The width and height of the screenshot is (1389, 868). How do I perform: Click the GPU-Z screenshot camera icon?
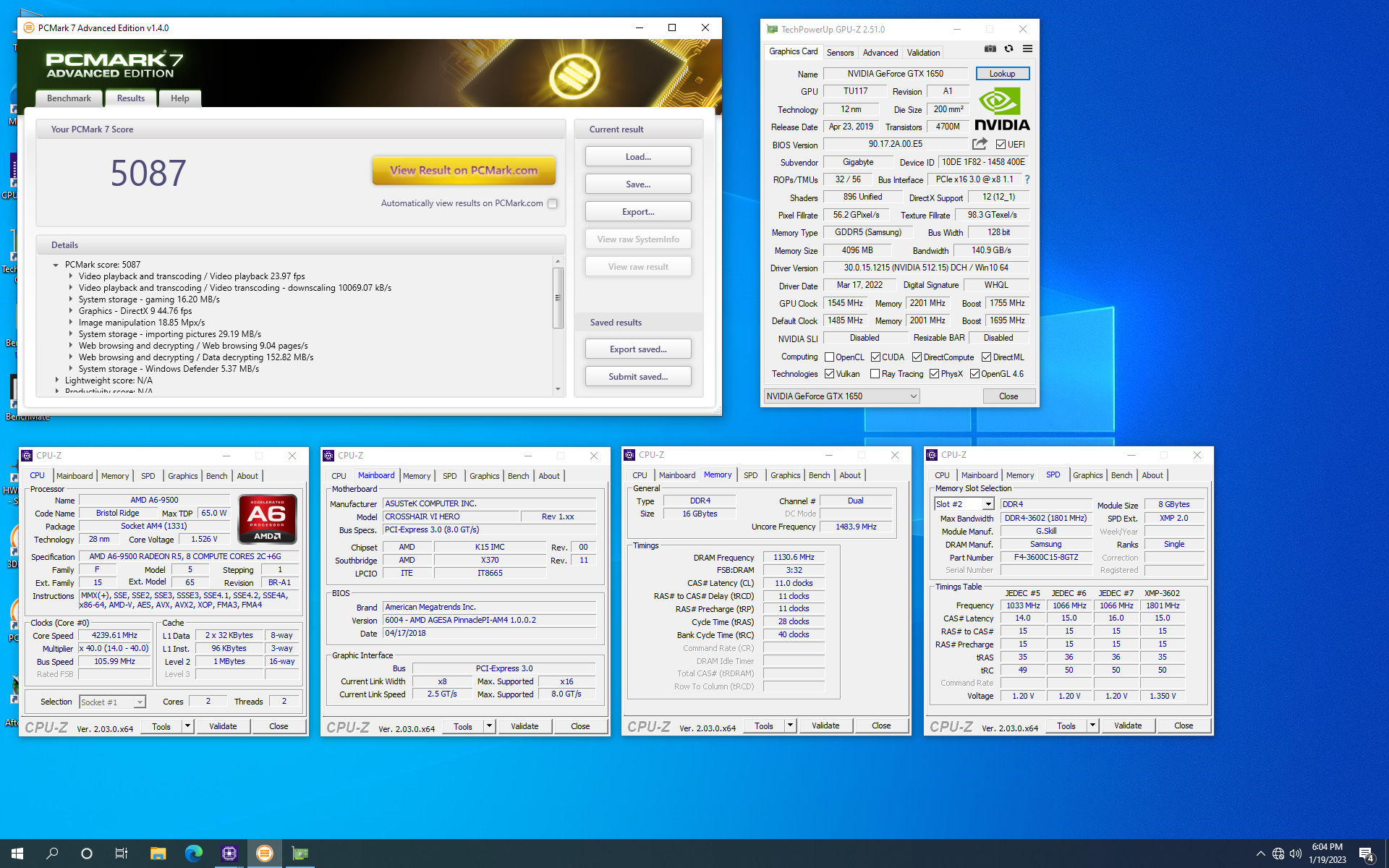pyautogui.click(x=990, y=49)
